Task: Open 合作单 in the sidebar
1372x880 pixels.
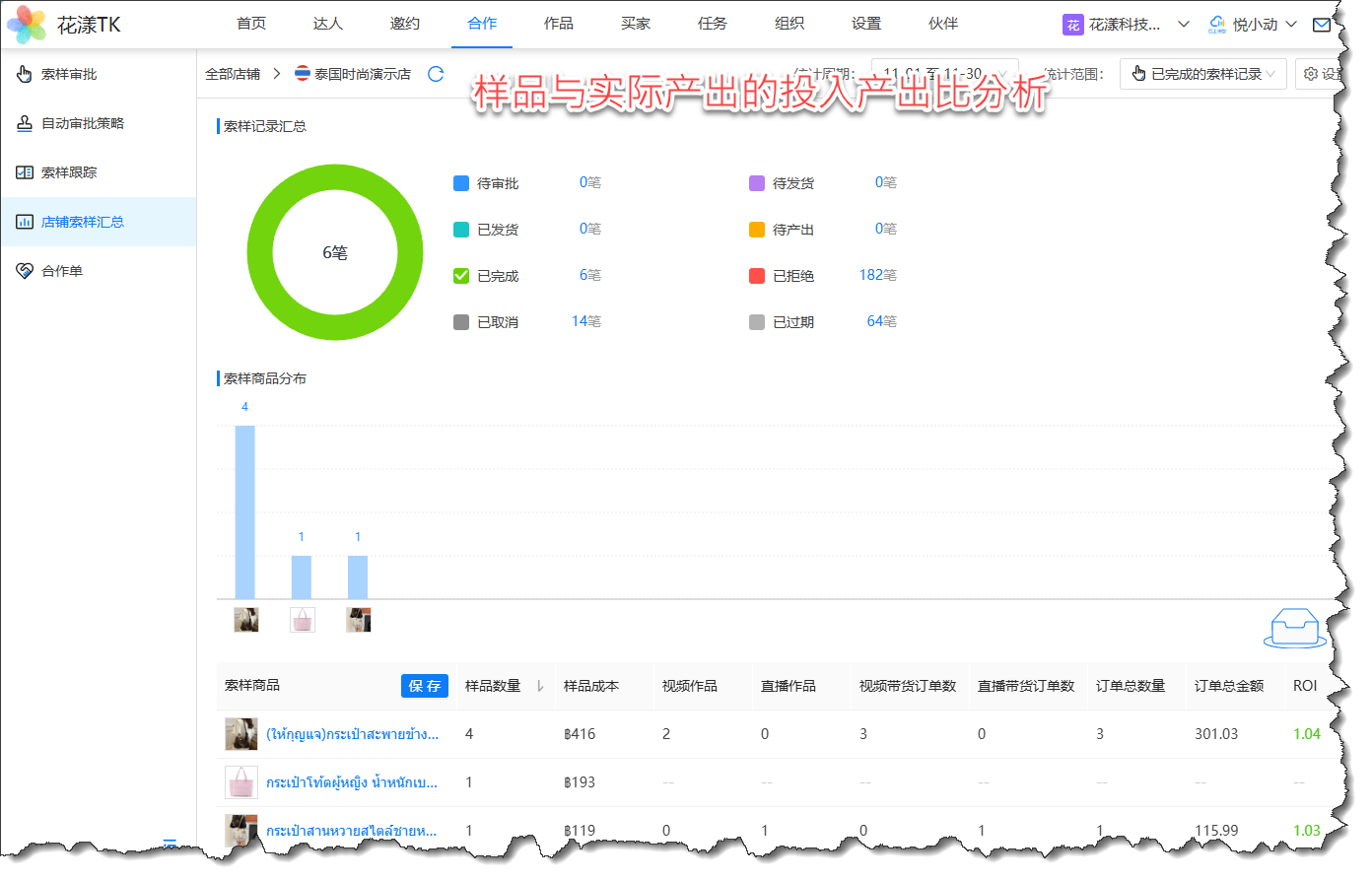Action: [62, 271]
